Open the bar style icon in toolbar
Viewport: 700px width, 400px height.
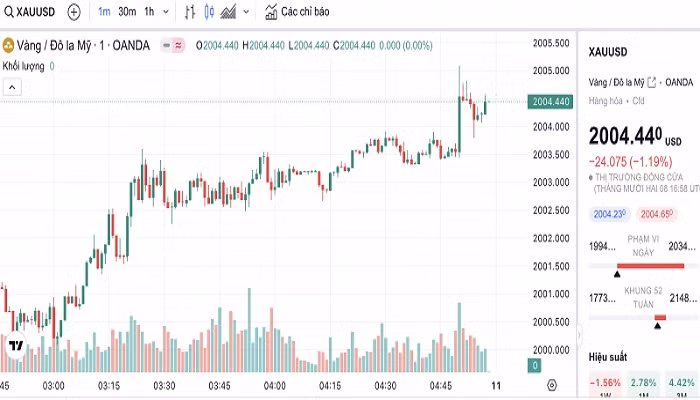[191, 12]
